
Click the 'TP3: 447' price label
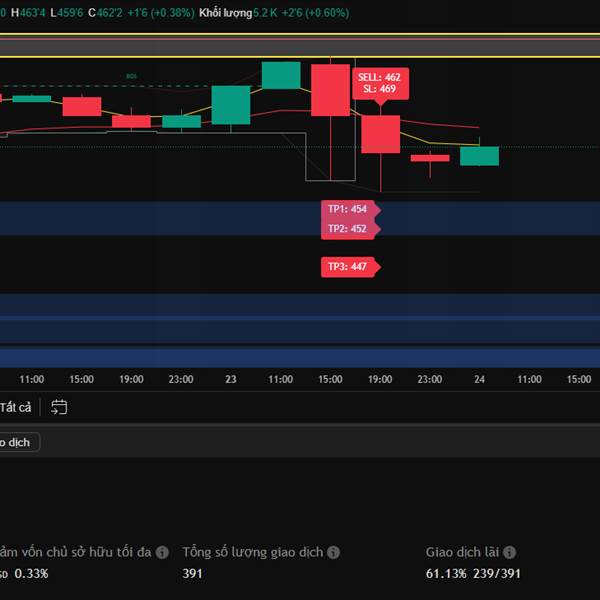350,267
